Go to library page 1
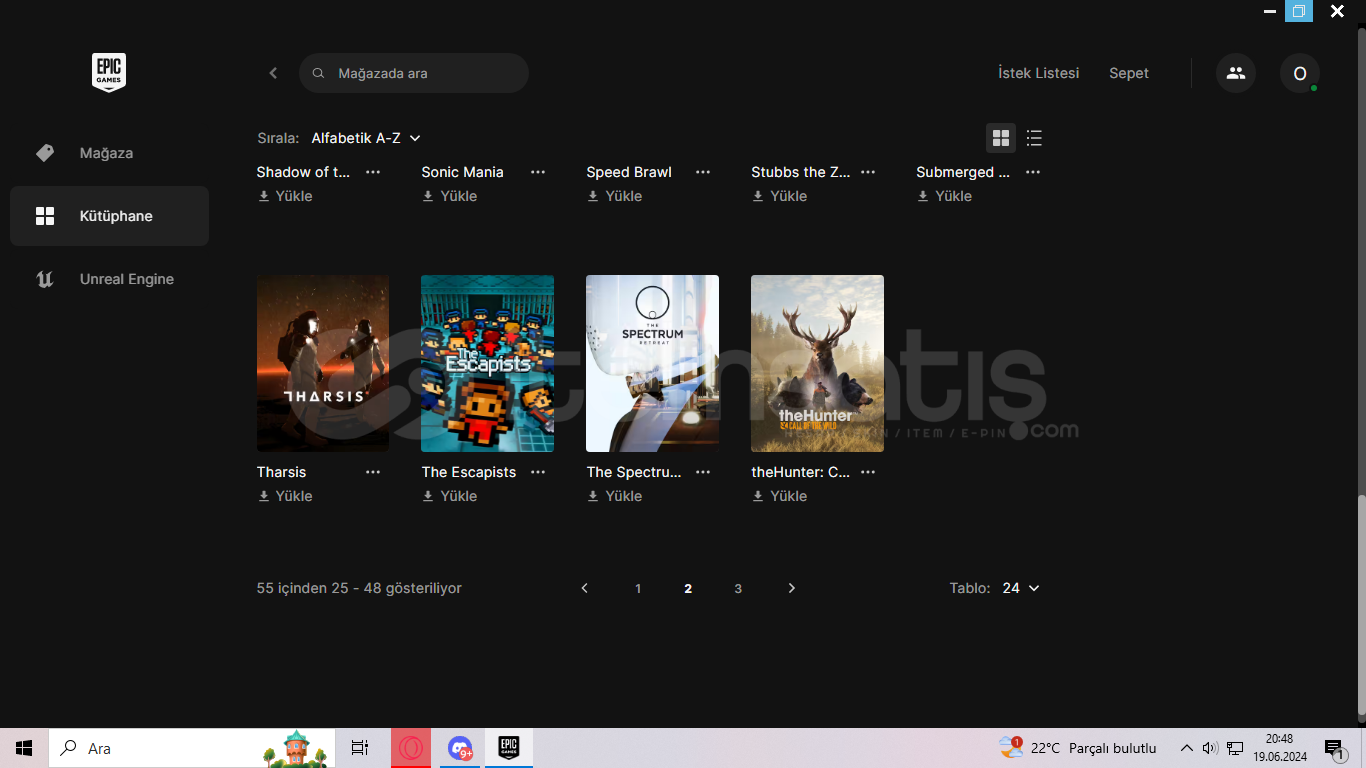Viewport: 1366px width, 768px height. coord(638,588)
